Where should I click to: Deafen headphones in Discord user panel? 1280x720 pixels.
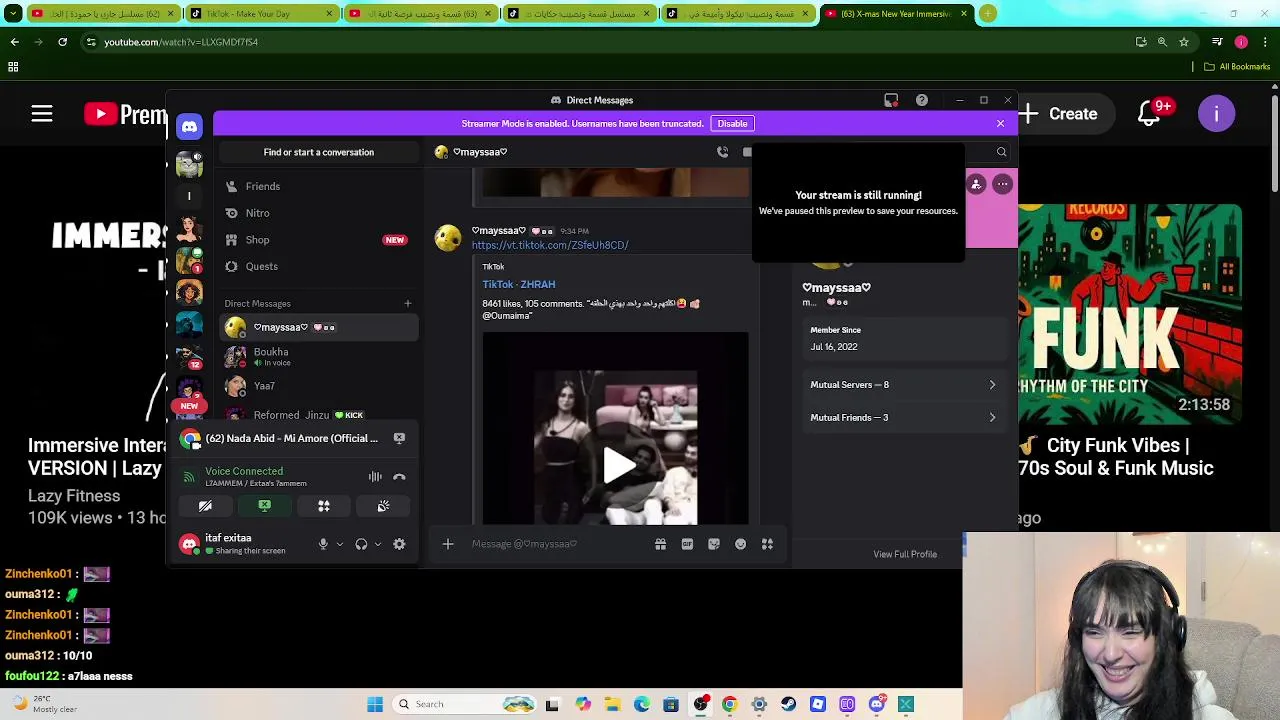[x=361, y=544]
